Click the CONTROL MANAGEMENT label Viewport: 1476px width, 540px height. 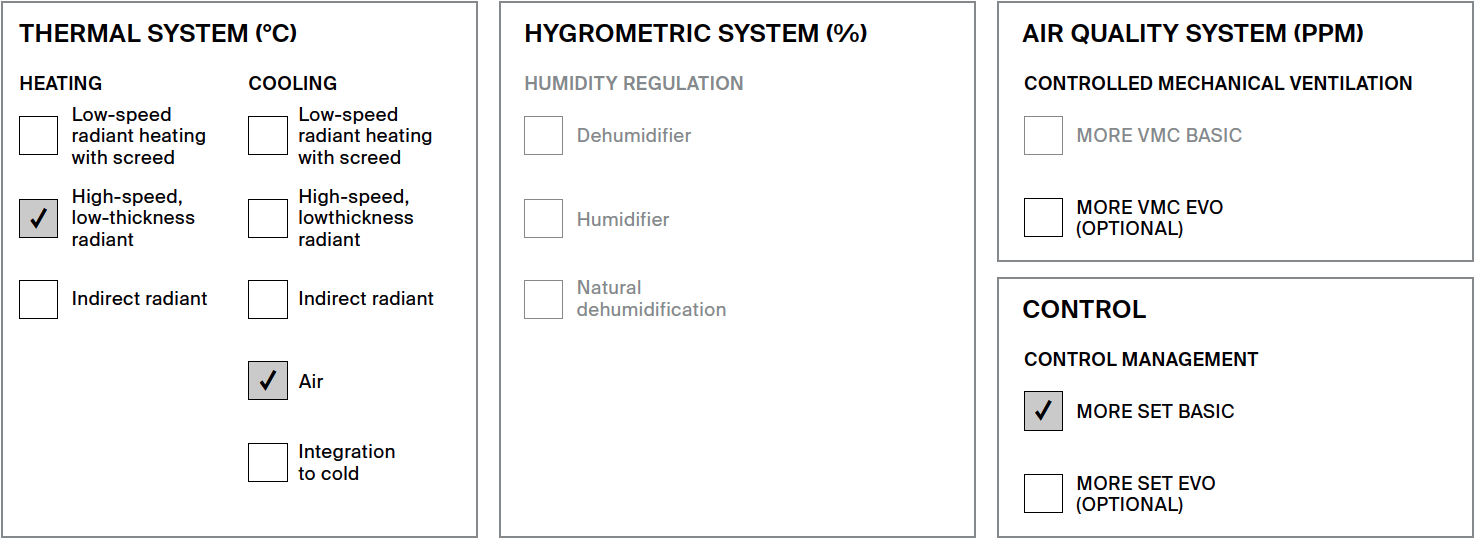click(1141, 359)
